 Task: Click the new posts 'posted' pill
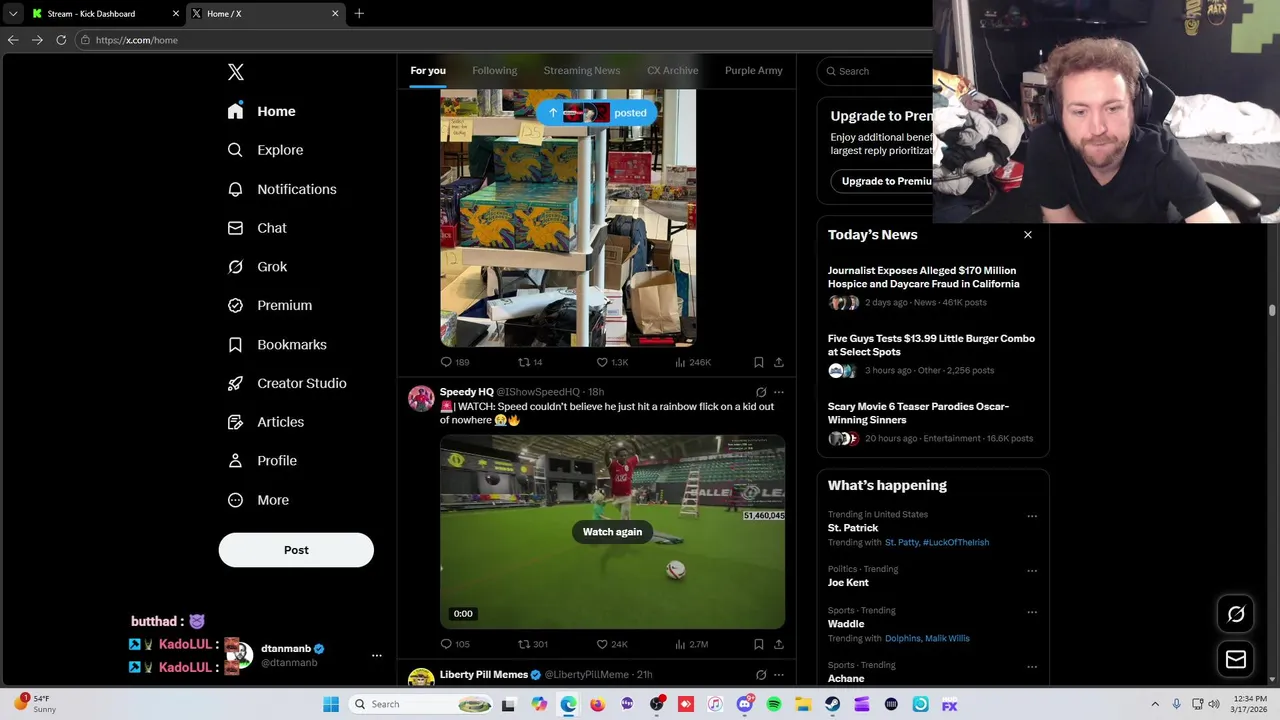pyautogui.click(x=596, y=113)
